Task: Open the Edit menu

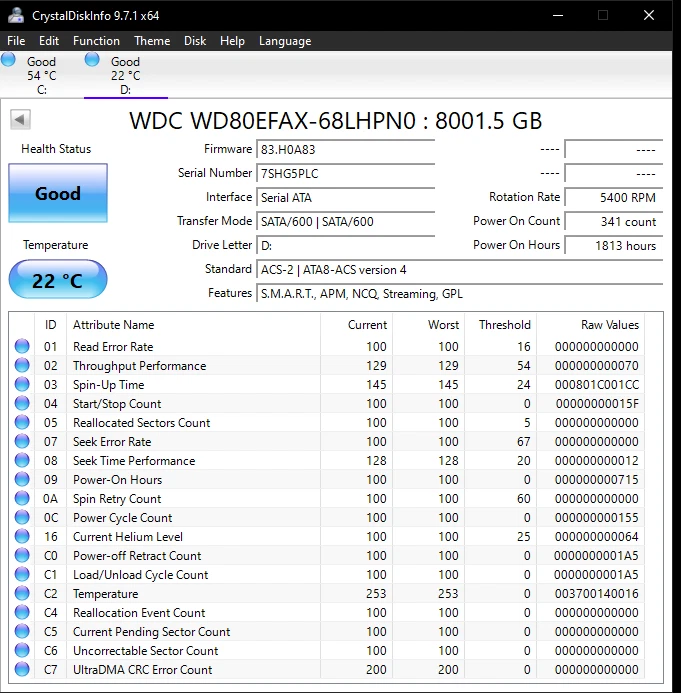Action: [x=49, y=41]
